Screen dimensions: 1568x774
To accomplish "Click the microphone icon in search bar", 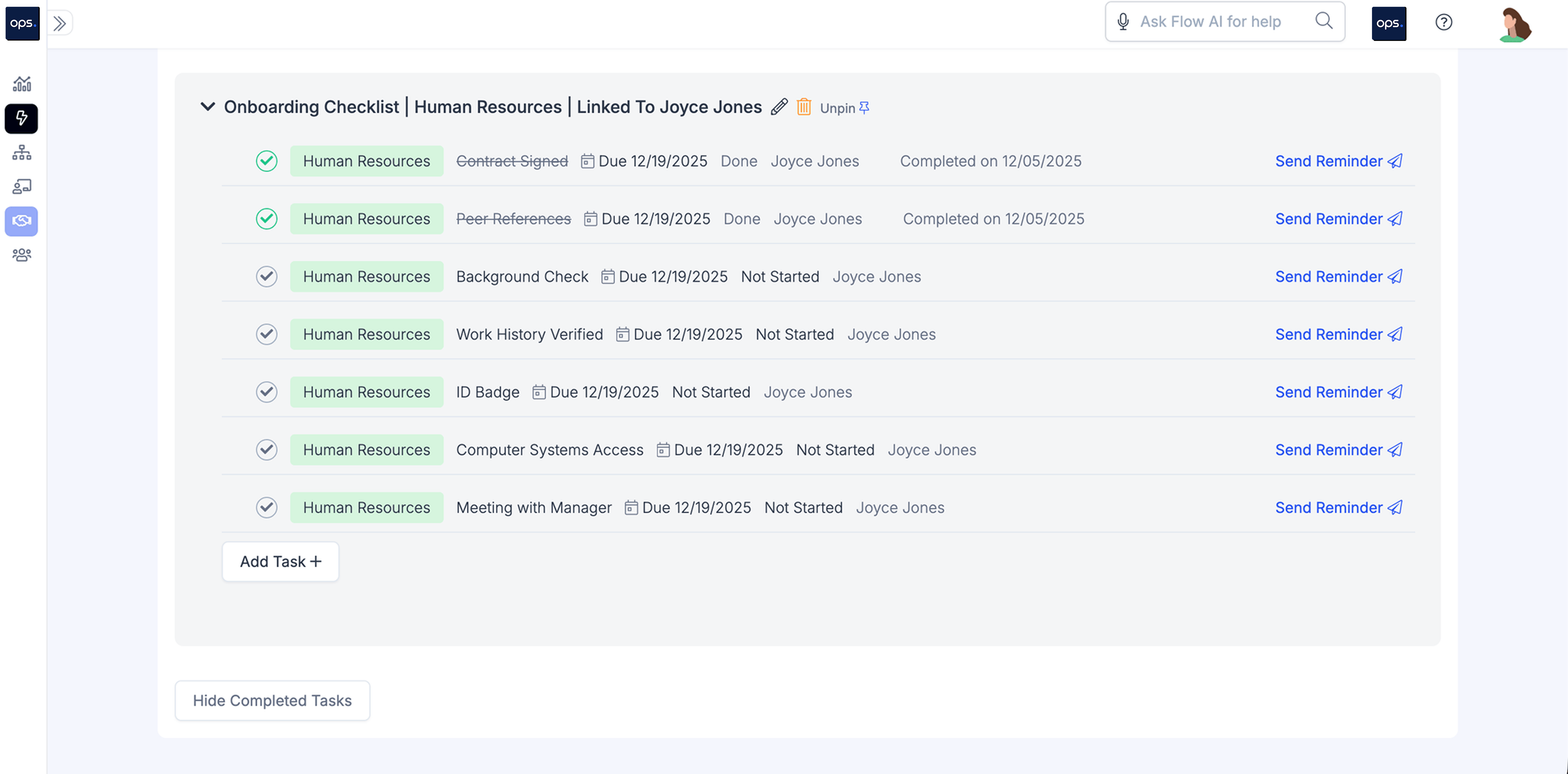I will (x=1123, y=22).
